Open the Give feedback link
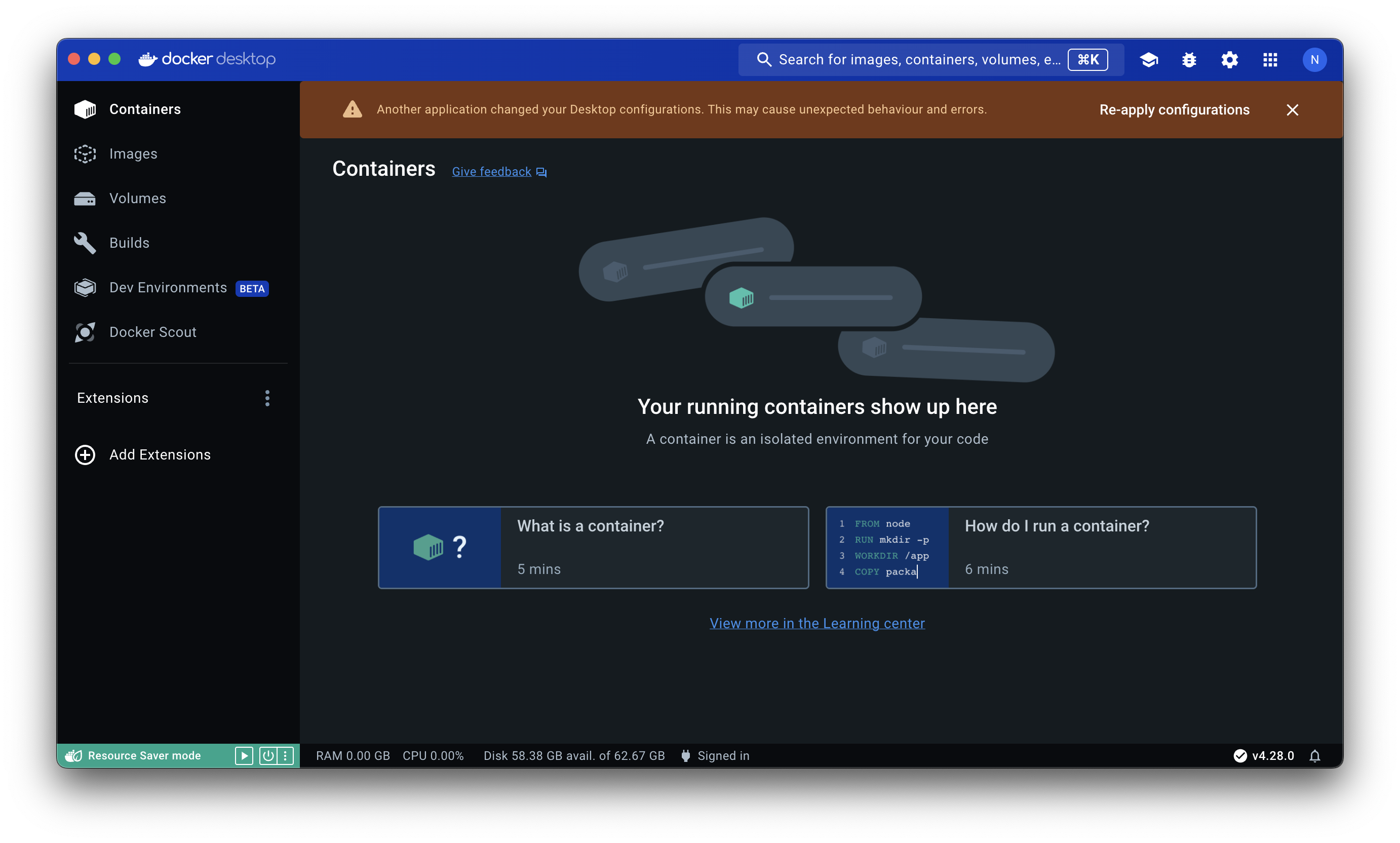This screenshot has height=843, width=1400. click(491, 172)
